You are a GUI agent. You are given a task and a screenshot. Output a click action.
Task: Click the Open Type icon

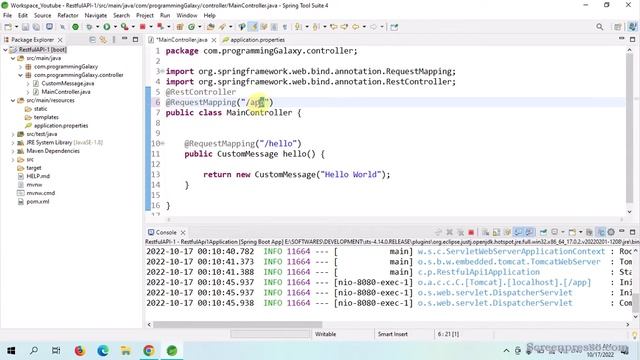(x=211, y=27)
